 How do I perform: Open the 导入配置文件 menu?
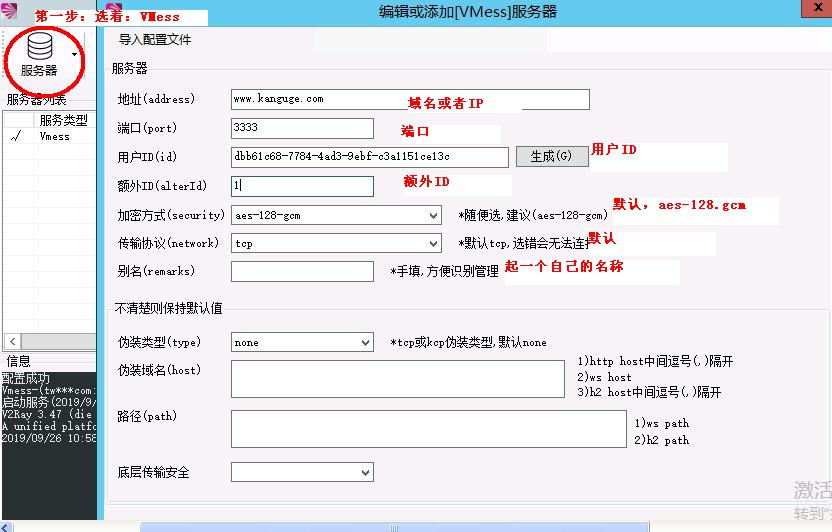(x=155, y=40)
